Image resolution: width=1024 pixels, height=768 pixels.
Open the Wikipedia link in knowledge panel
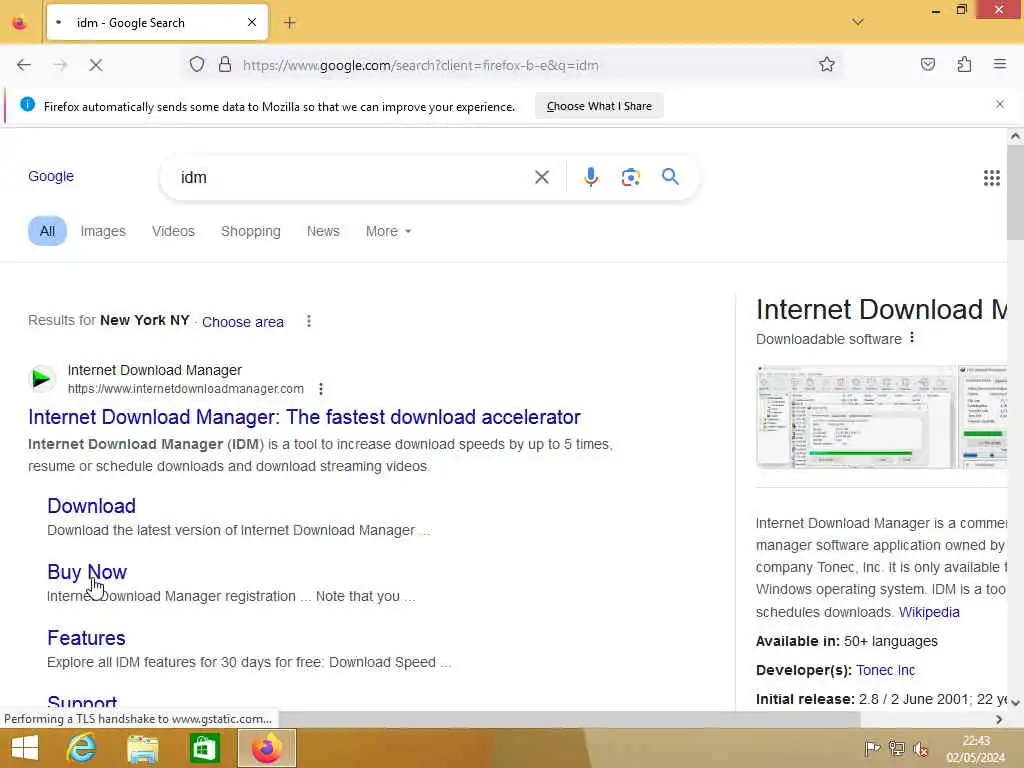click(x=929, y=613)
